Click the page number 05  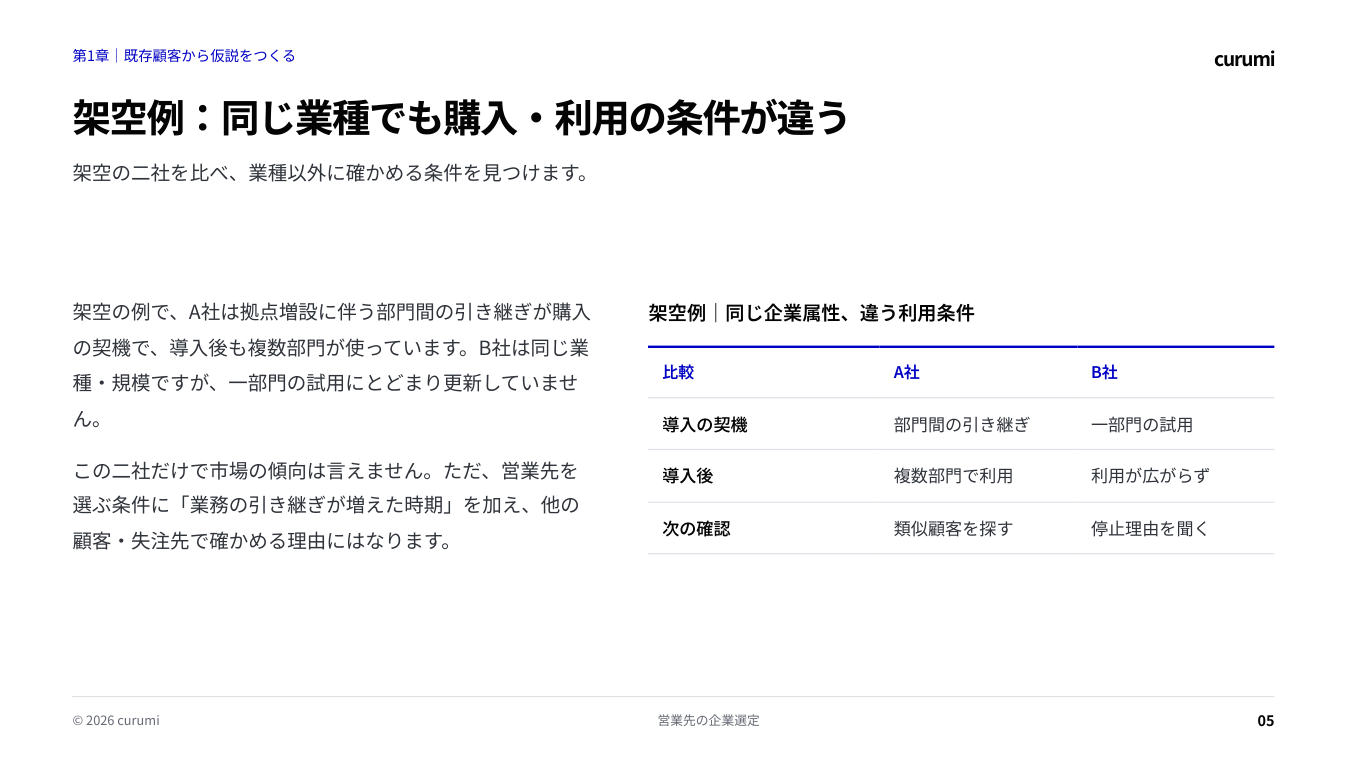tap(1266, 721)
